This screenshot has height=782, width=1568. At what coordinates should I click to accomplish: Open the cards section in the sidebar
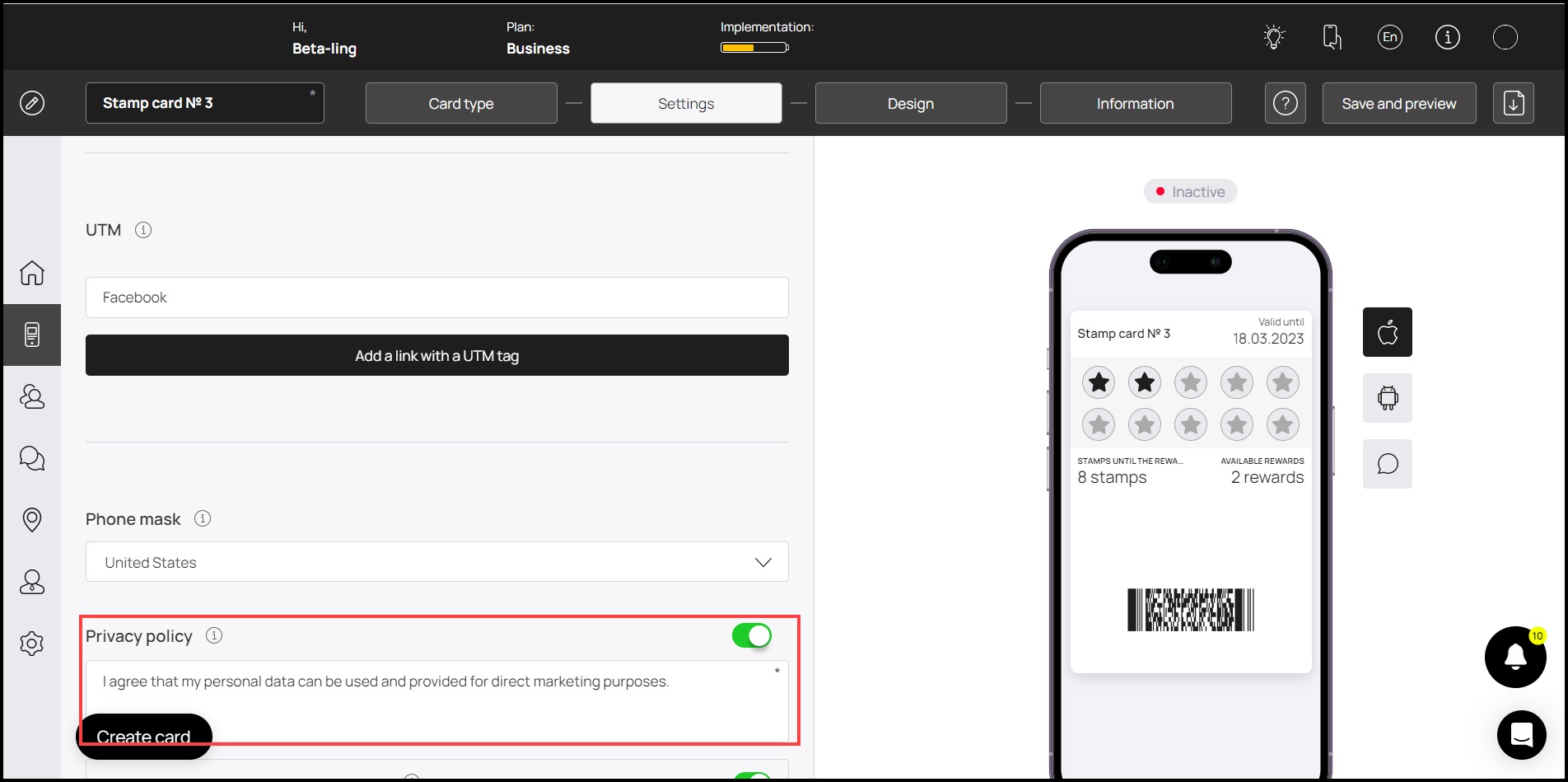[x=32, y=335]
